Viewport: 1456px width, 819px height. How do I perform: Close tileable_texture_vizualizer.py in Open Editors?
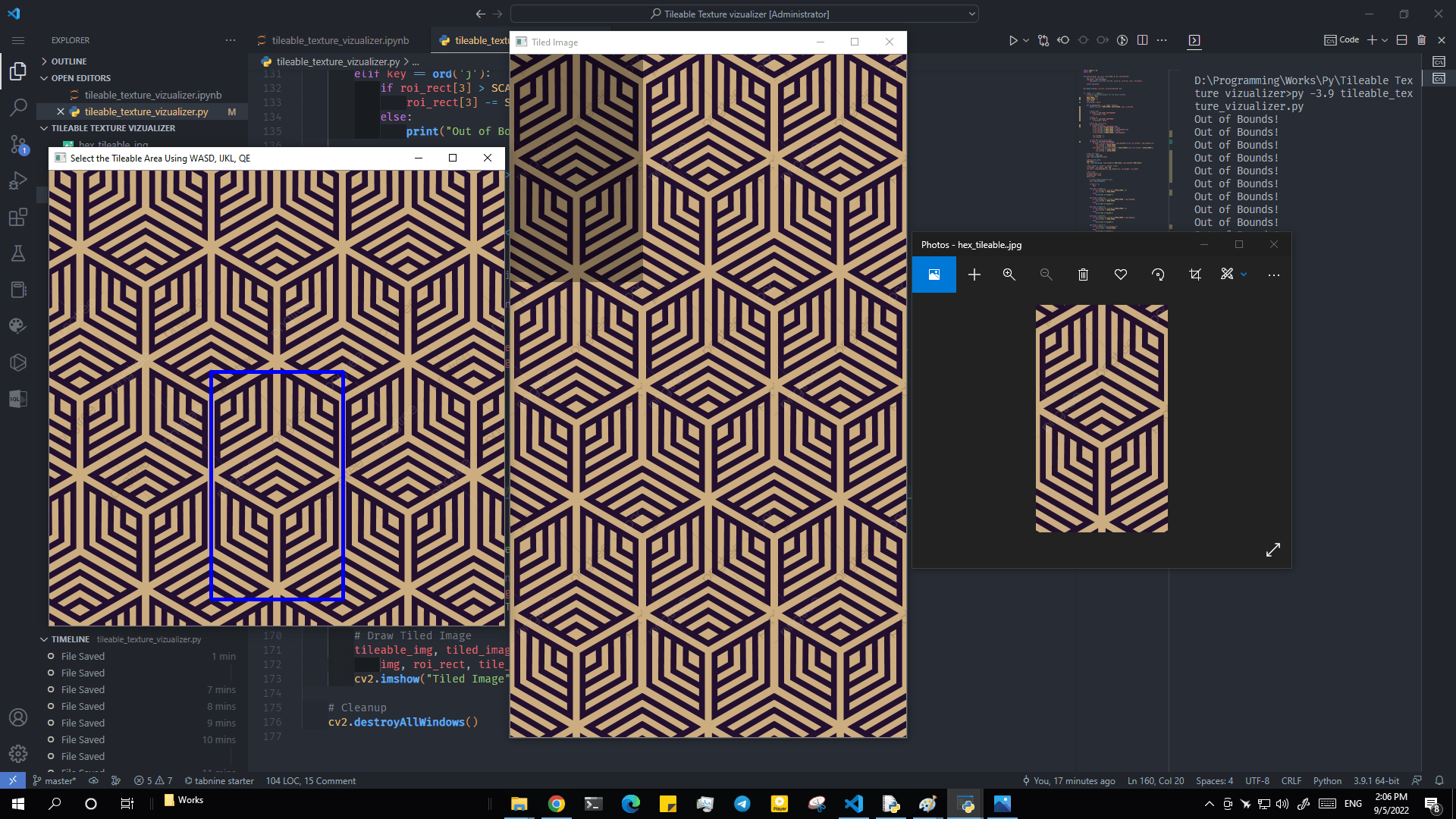[x=61, y=111]
